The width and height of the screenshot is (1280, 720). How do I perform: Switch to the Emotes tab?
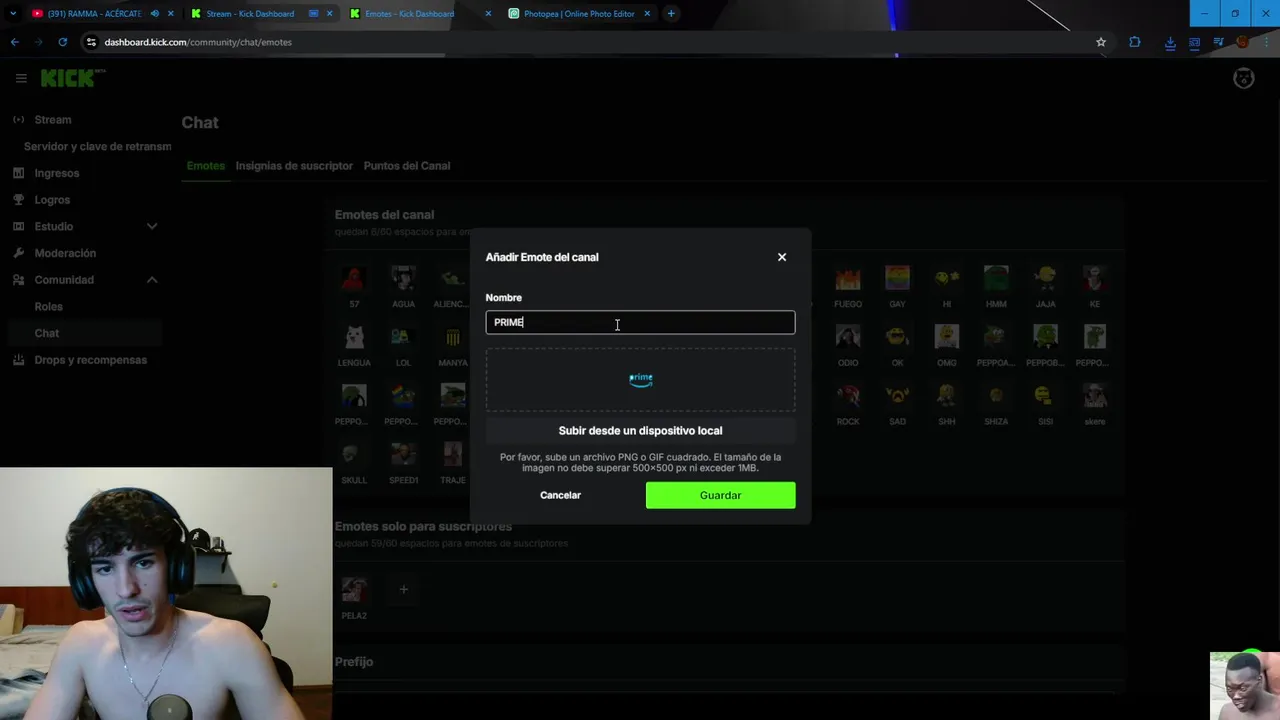click(205, 166)
